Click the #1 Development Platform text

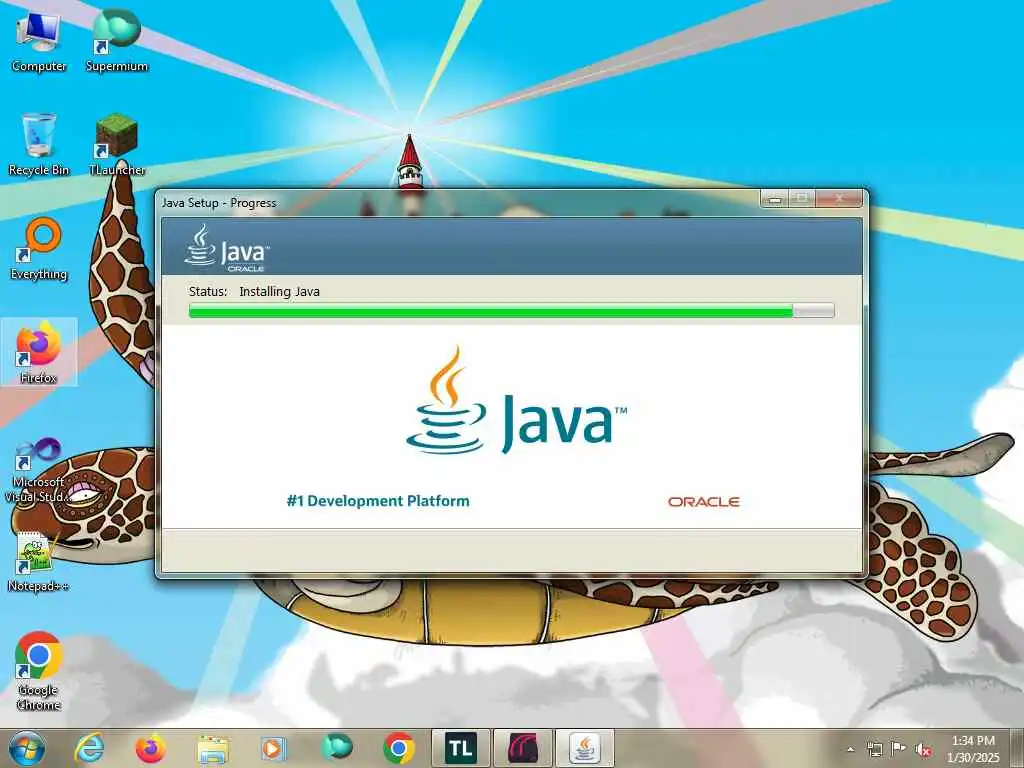[378, 501]
